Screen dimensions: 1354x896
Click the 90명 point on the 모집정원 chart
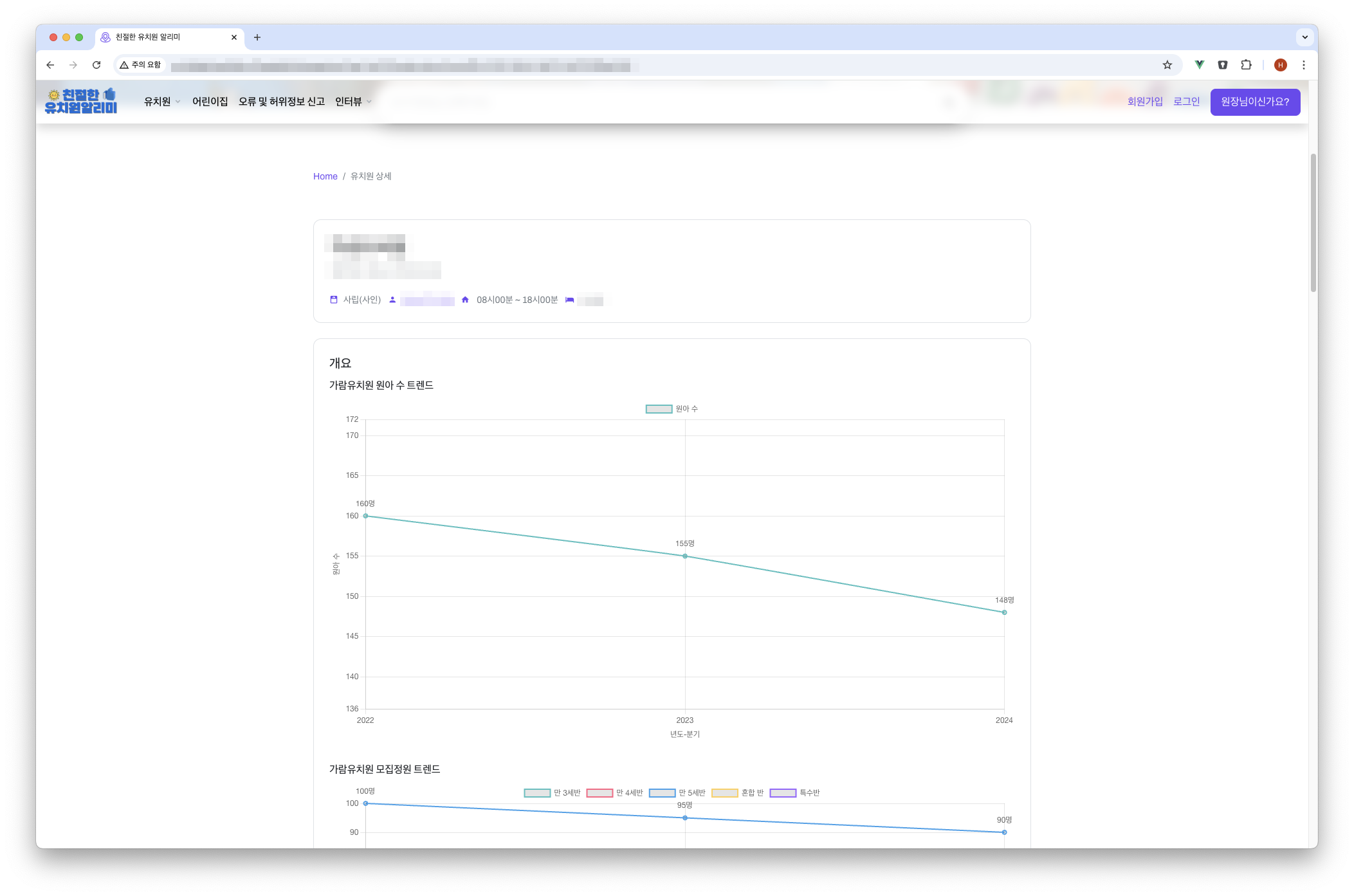pyautogui.click(x=1004, y=832)
